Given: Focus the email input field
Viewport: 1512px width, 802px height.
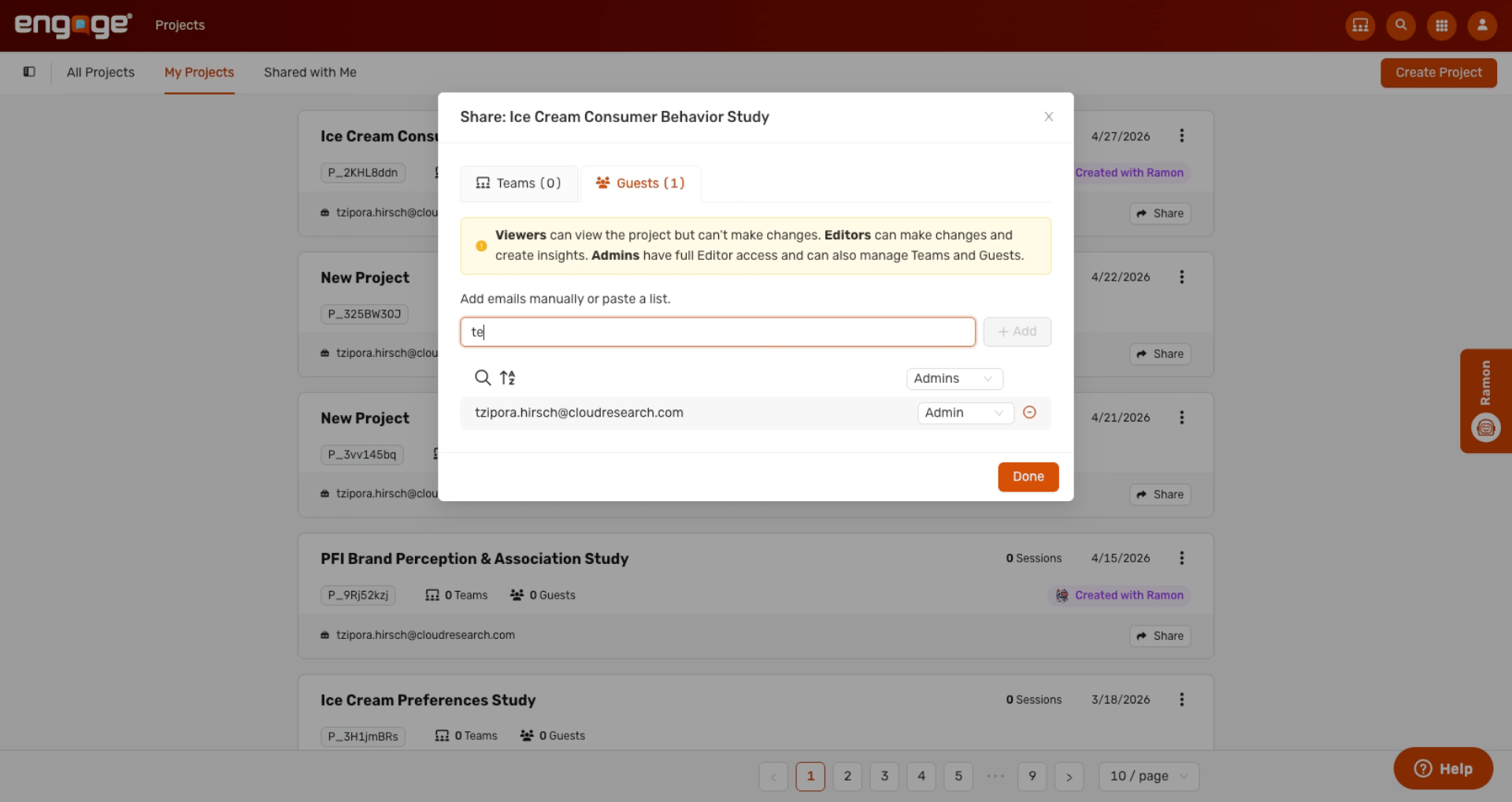Looking at the screenshot, I should (717, 332).
